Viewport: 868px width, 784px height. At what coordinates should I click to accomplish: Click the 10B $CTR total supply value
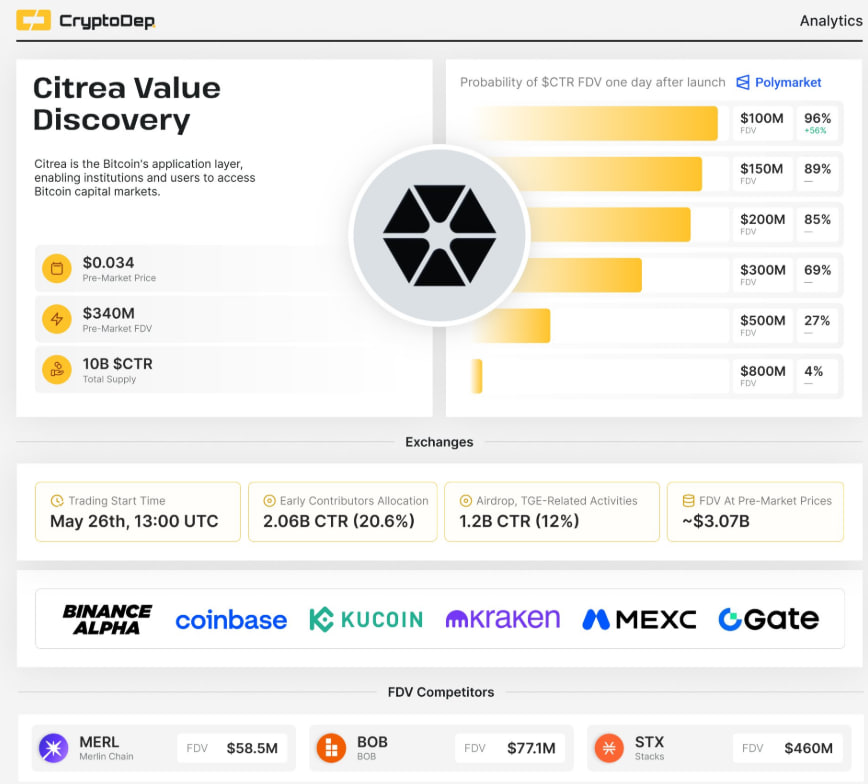pos(117,364)
